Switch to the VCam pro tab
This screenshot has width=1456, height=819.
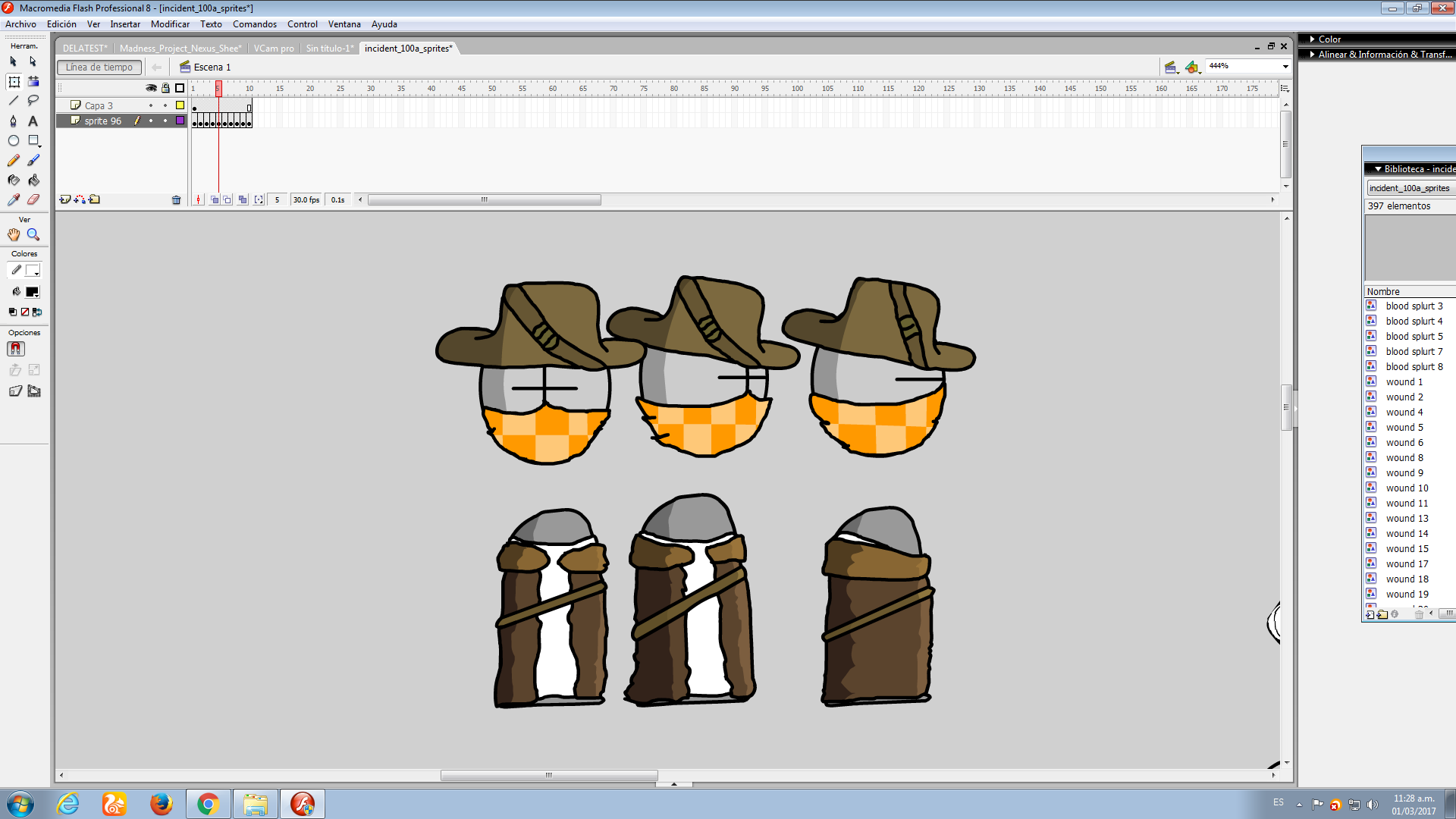tap(274, 48)
